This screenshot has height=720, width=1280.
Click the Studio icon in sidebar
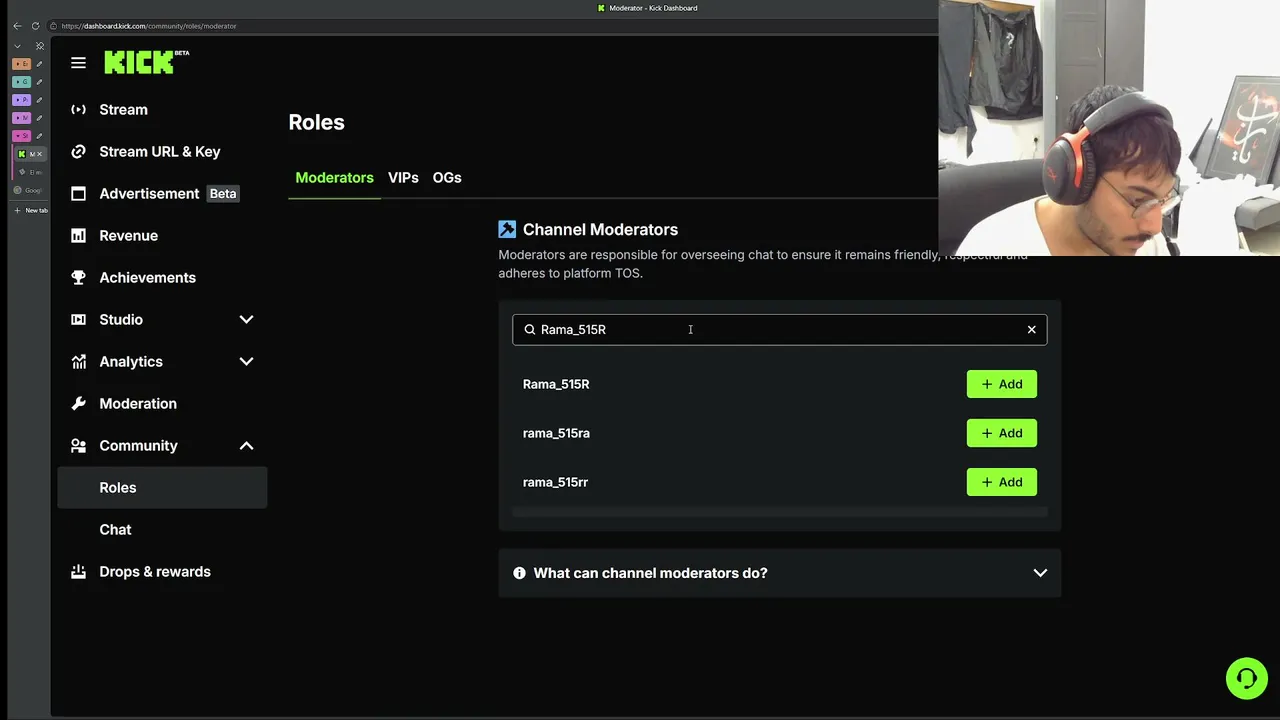pos(78,320)
